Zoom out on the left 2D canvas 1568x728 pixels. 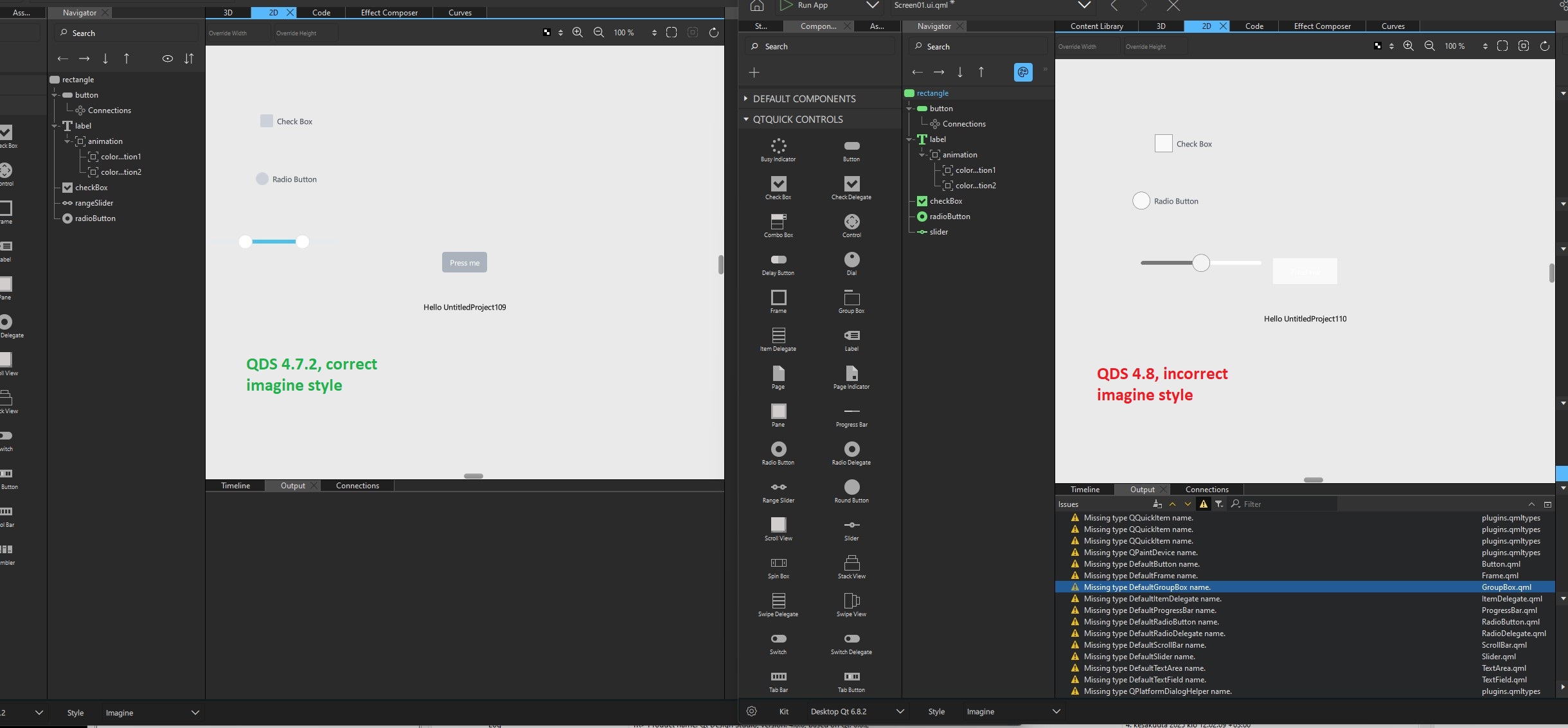(598, 33)
